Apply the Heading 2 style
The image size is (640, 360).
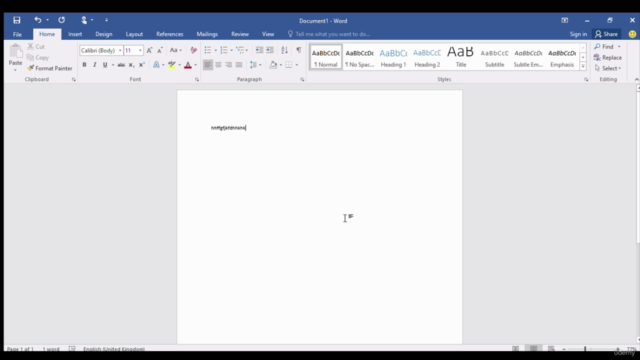[427, 58]
